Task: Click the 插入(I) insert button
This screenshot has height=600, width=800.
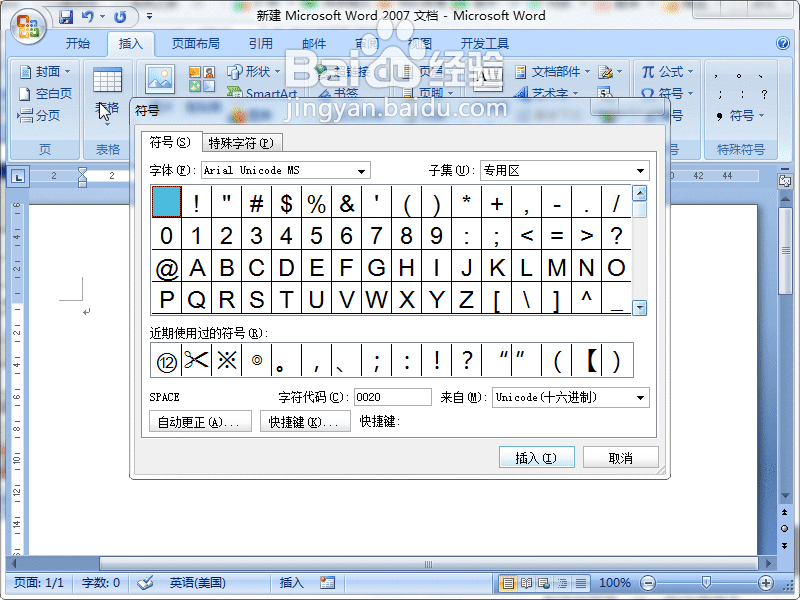Action: [536, 458]
